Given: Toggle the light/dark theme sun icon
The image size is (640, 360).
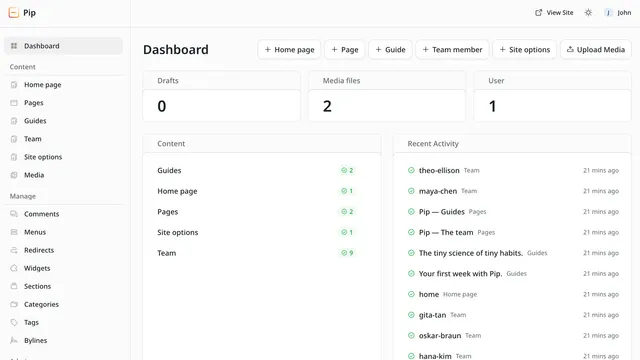Looking at the screenshot, I should point(588,13).
